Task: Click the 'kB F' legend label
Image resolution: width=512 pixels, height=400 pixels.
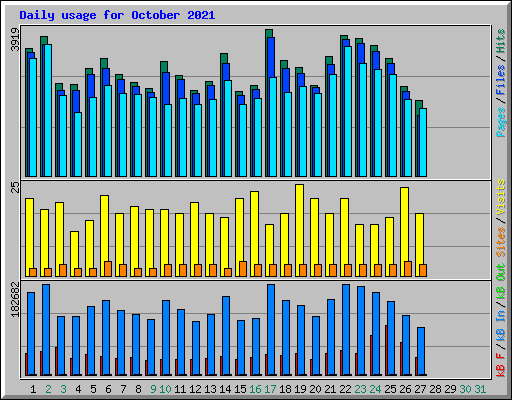Action: click(501, 365)
